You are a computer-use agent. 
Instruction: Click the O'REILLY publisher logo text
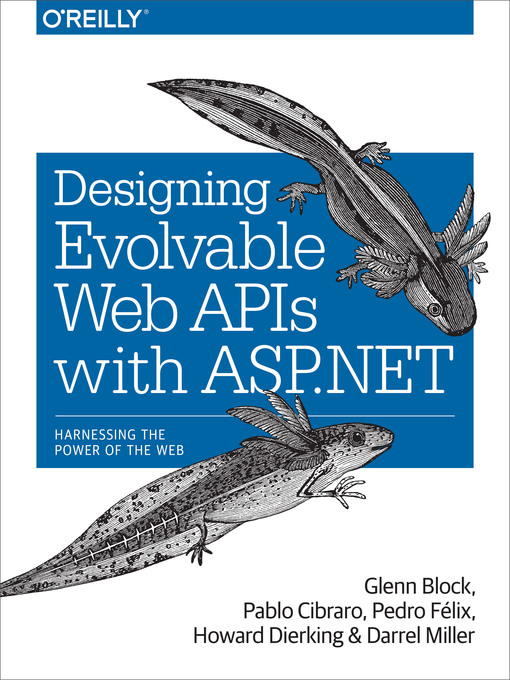[95, 20]
